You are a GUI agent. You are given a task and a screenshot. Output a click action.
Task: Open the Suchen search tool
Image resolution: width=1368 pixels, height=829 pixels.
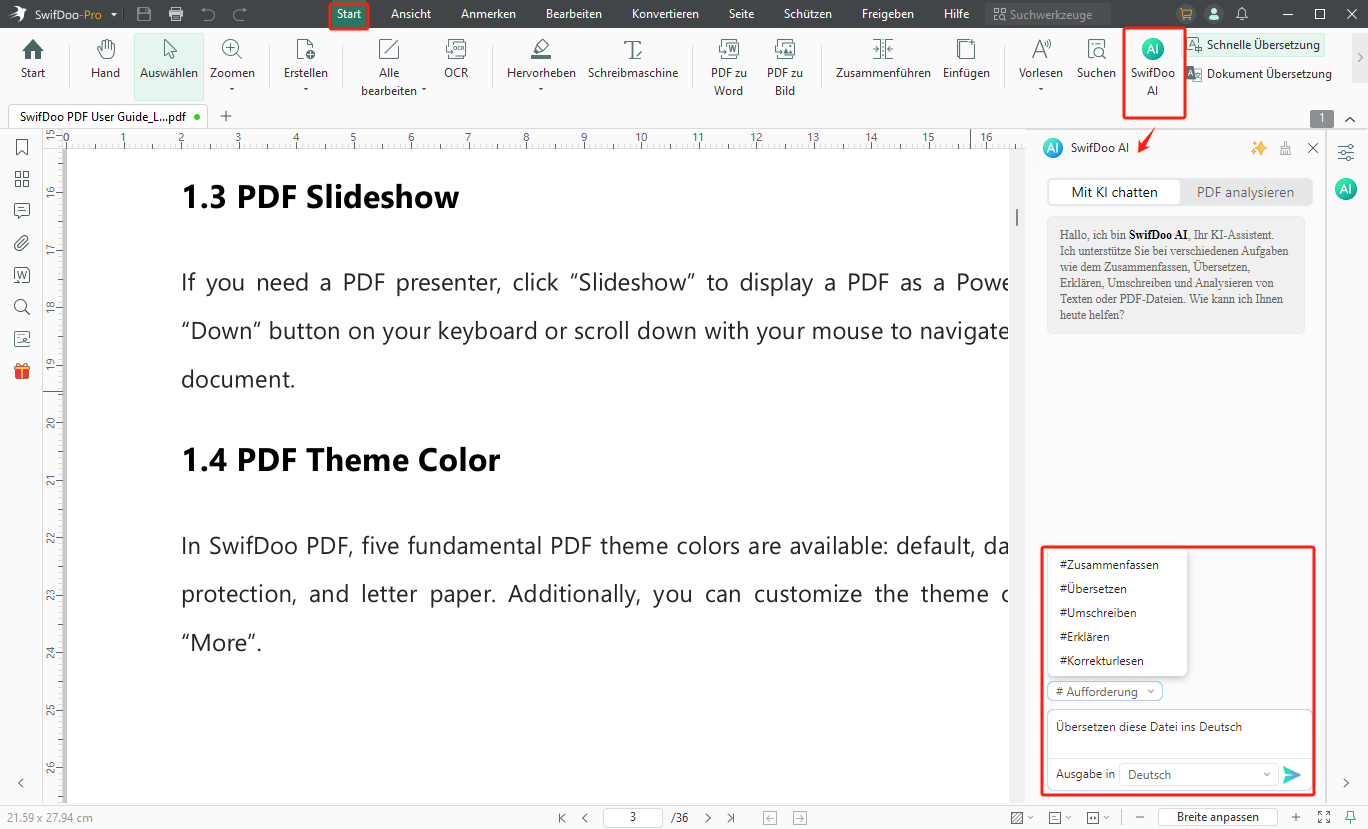click(1096, 60)
